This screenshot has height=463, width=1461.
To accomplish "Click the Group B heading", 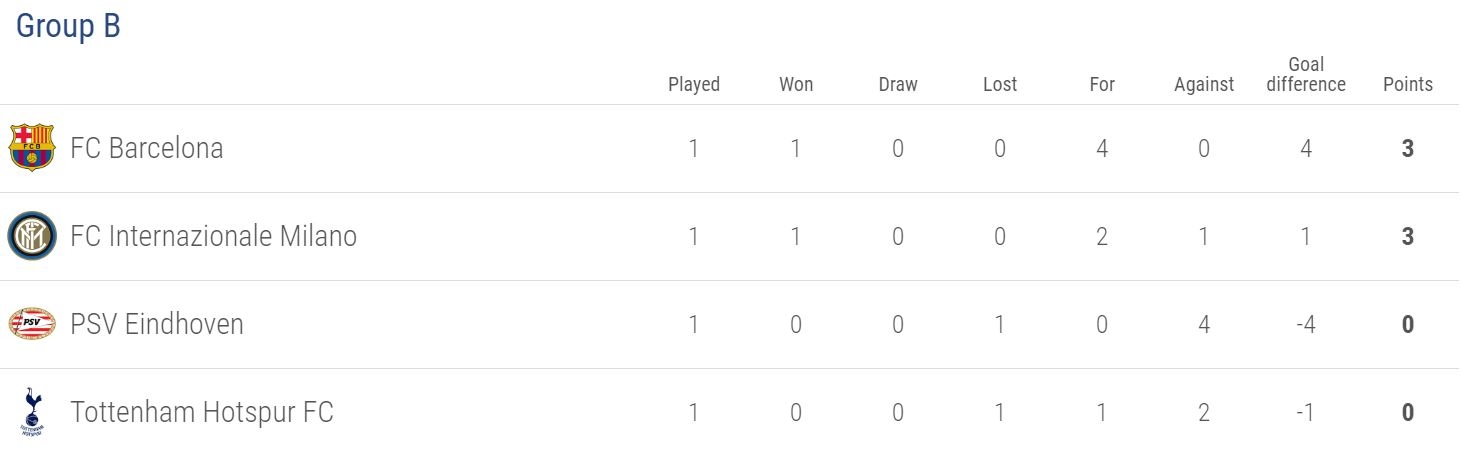I will pos(68,26).
